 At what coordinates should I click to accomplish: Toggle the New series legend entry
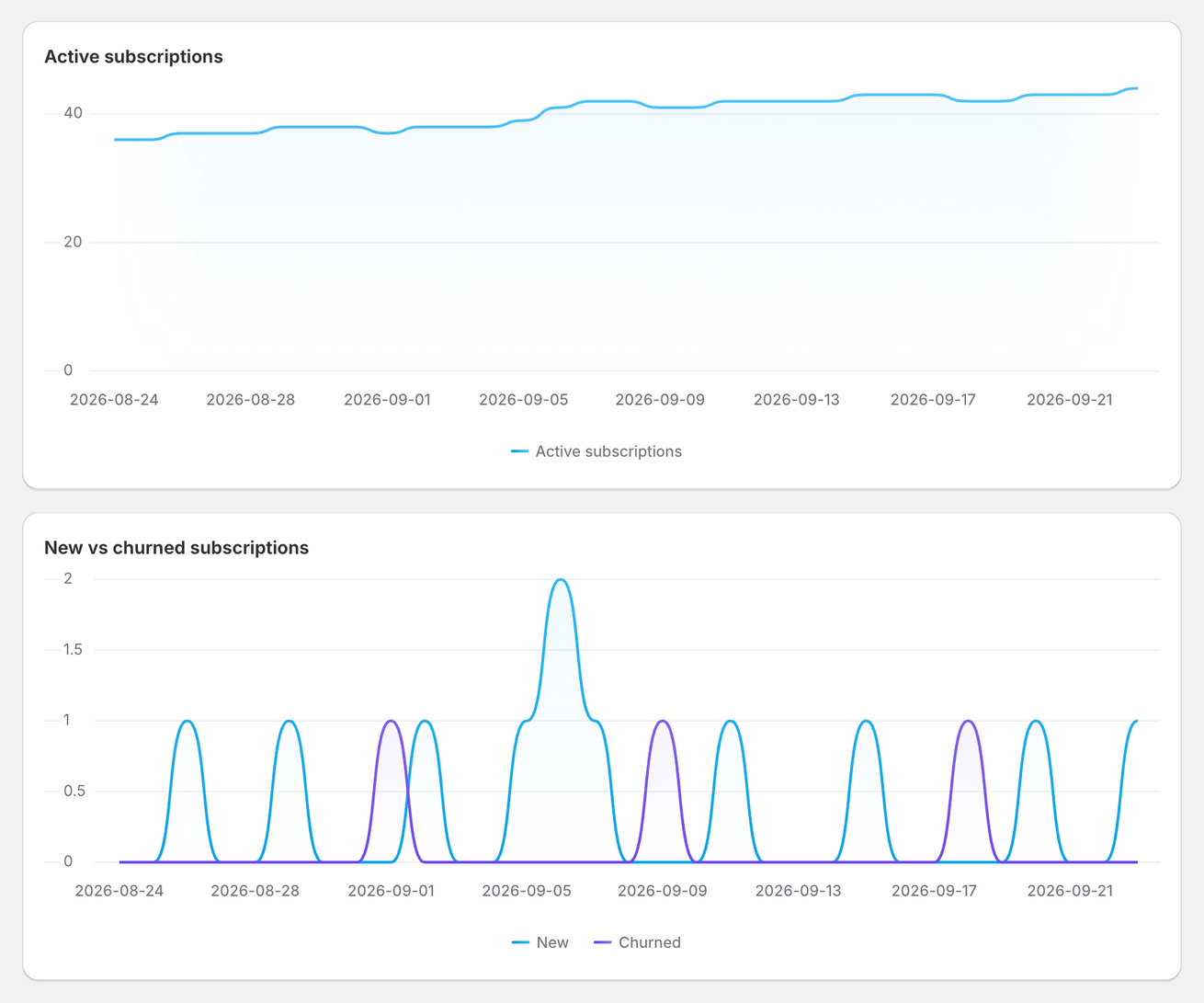click(540, 942)
